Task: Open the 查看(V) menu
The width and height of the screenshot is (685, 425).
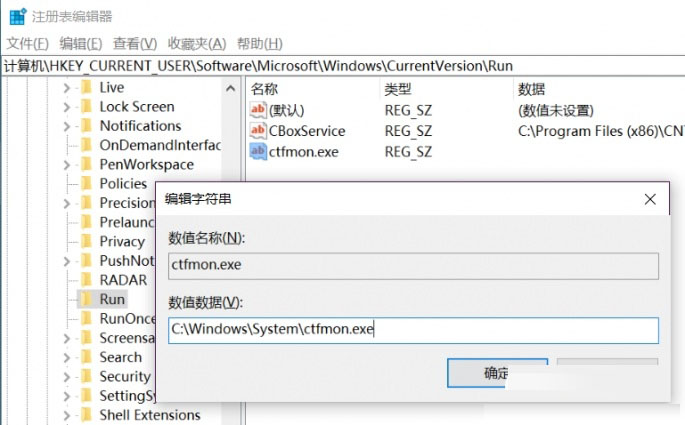Action: pyautogui.click(x=135, y=43)
